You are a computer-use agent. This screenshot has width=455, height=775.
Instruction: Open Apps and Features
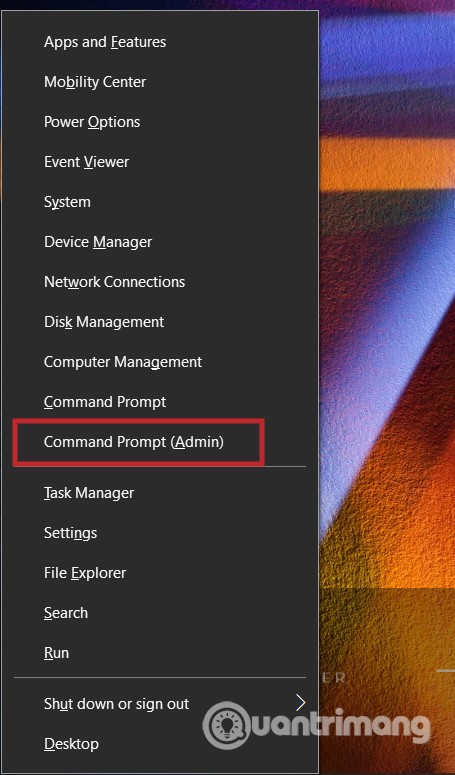(160, 42)
